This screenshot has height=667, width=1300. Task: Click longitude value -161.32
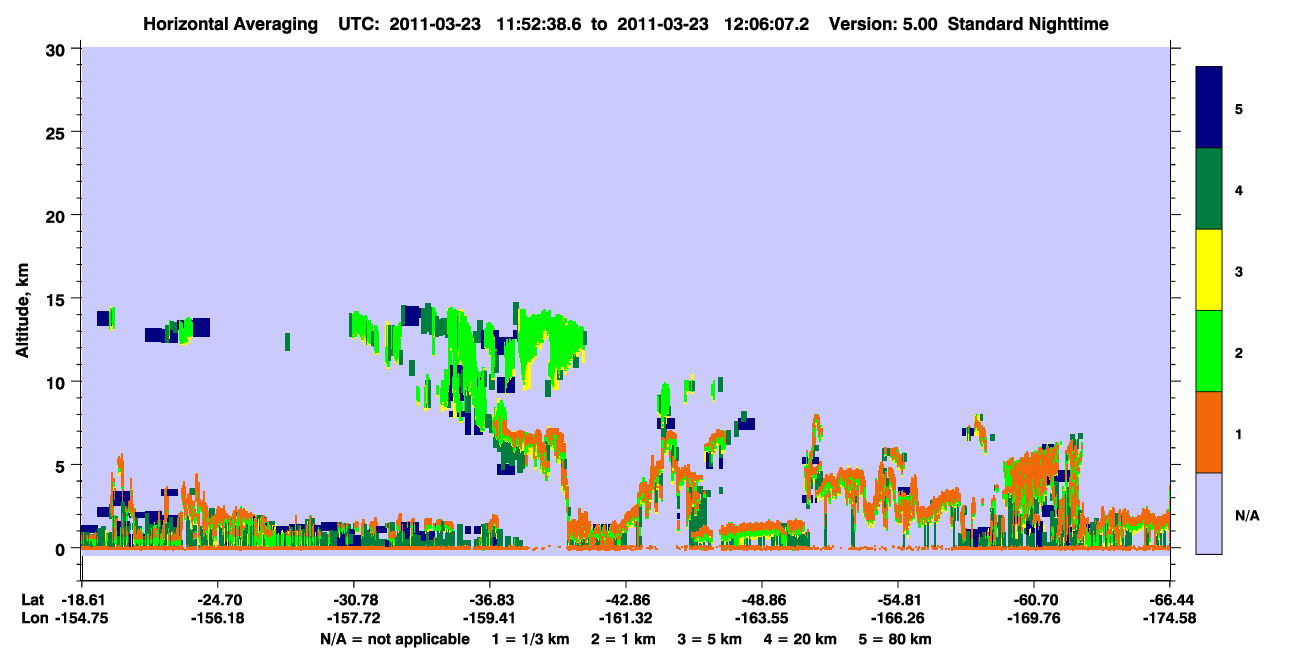tap(626, 618)
